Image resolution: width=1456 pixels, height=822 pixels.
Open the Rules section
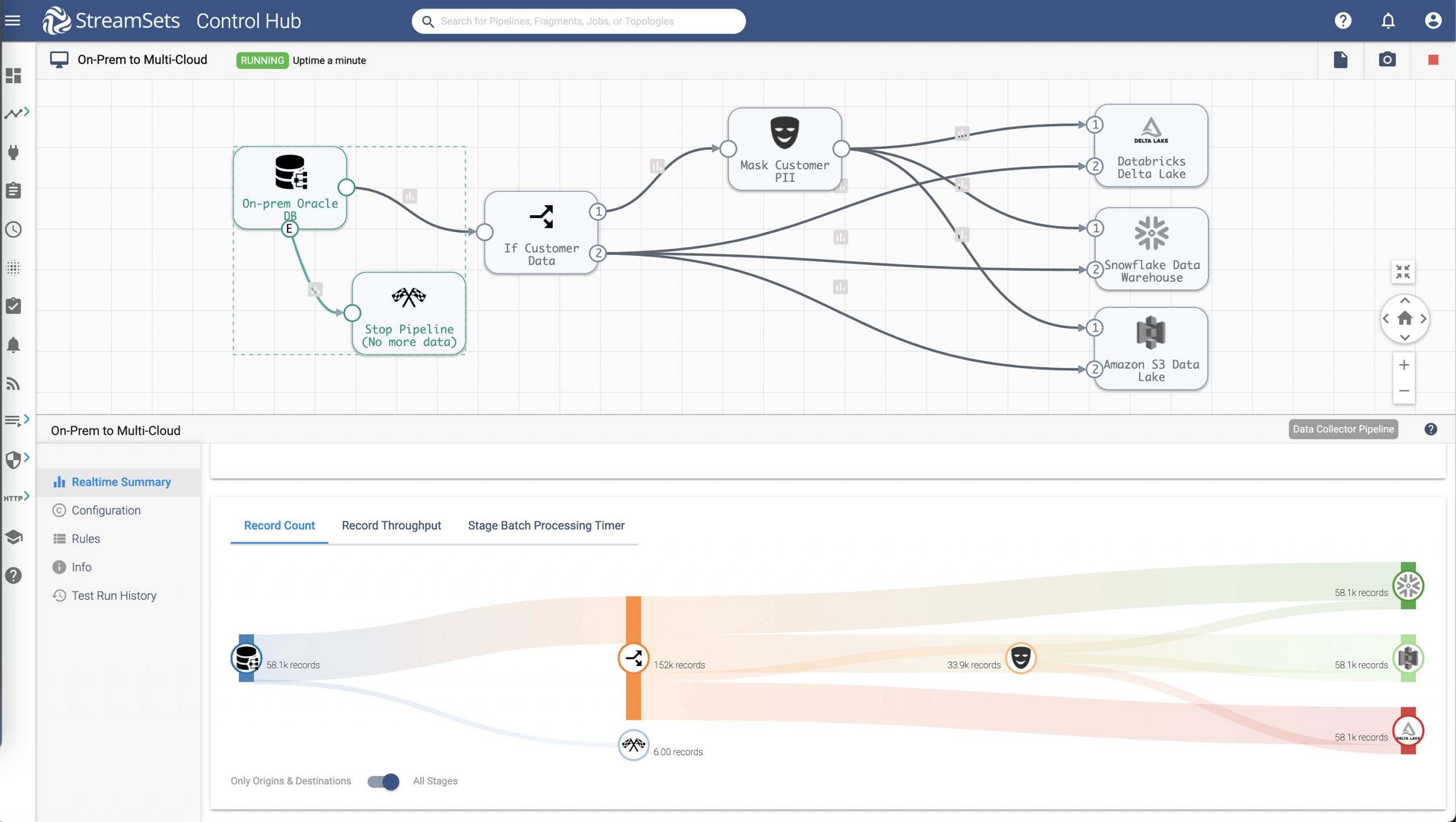pos(119,539)
